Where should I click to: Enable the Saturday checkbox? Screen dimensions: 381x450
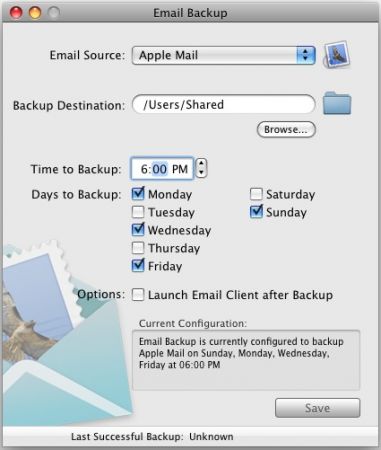256,194
